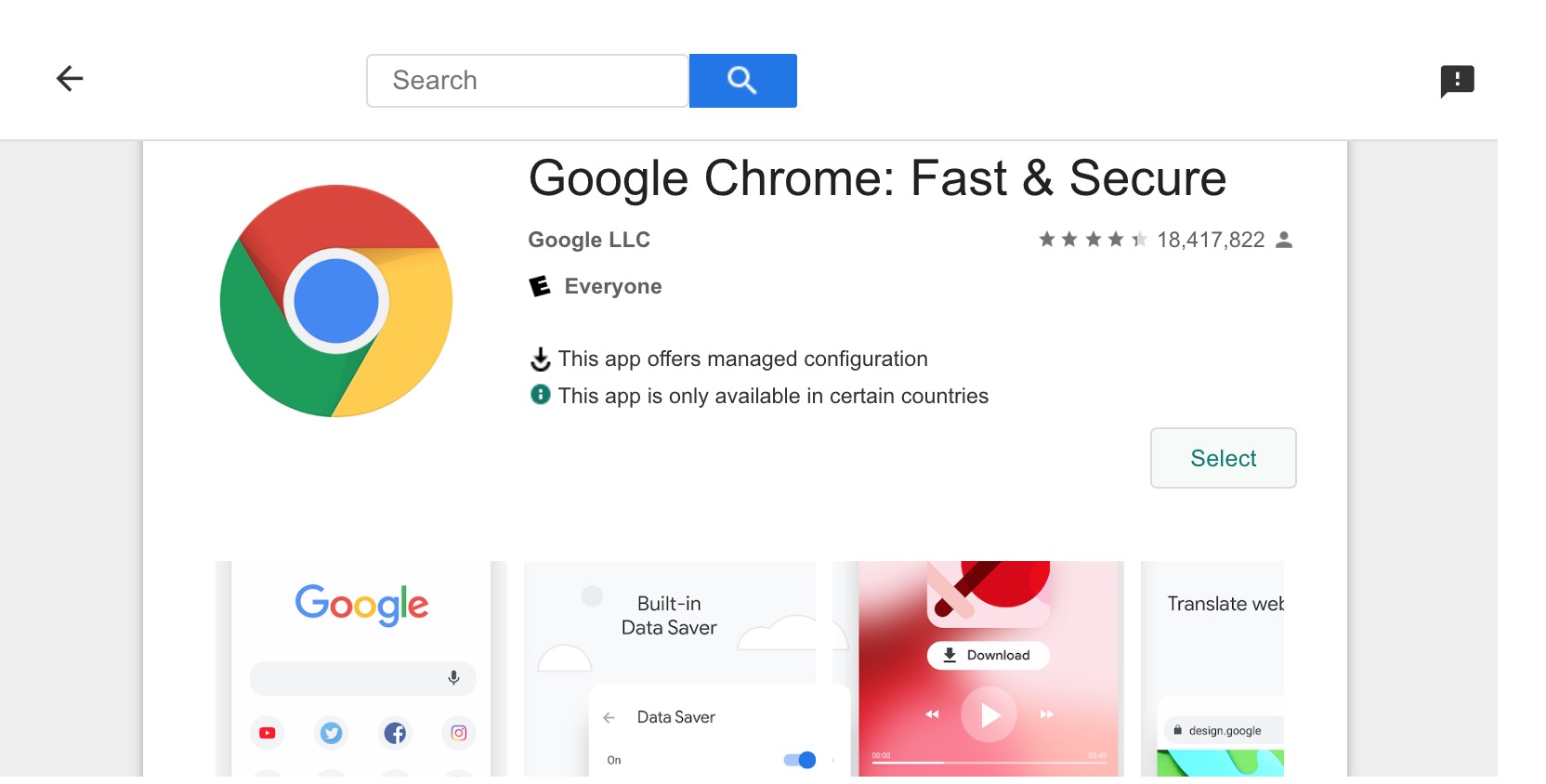Screen dimensions: 1546x784
Task: Click the media progress bar in screenshot
Action: pyautogui.click(x=989, y=763)
